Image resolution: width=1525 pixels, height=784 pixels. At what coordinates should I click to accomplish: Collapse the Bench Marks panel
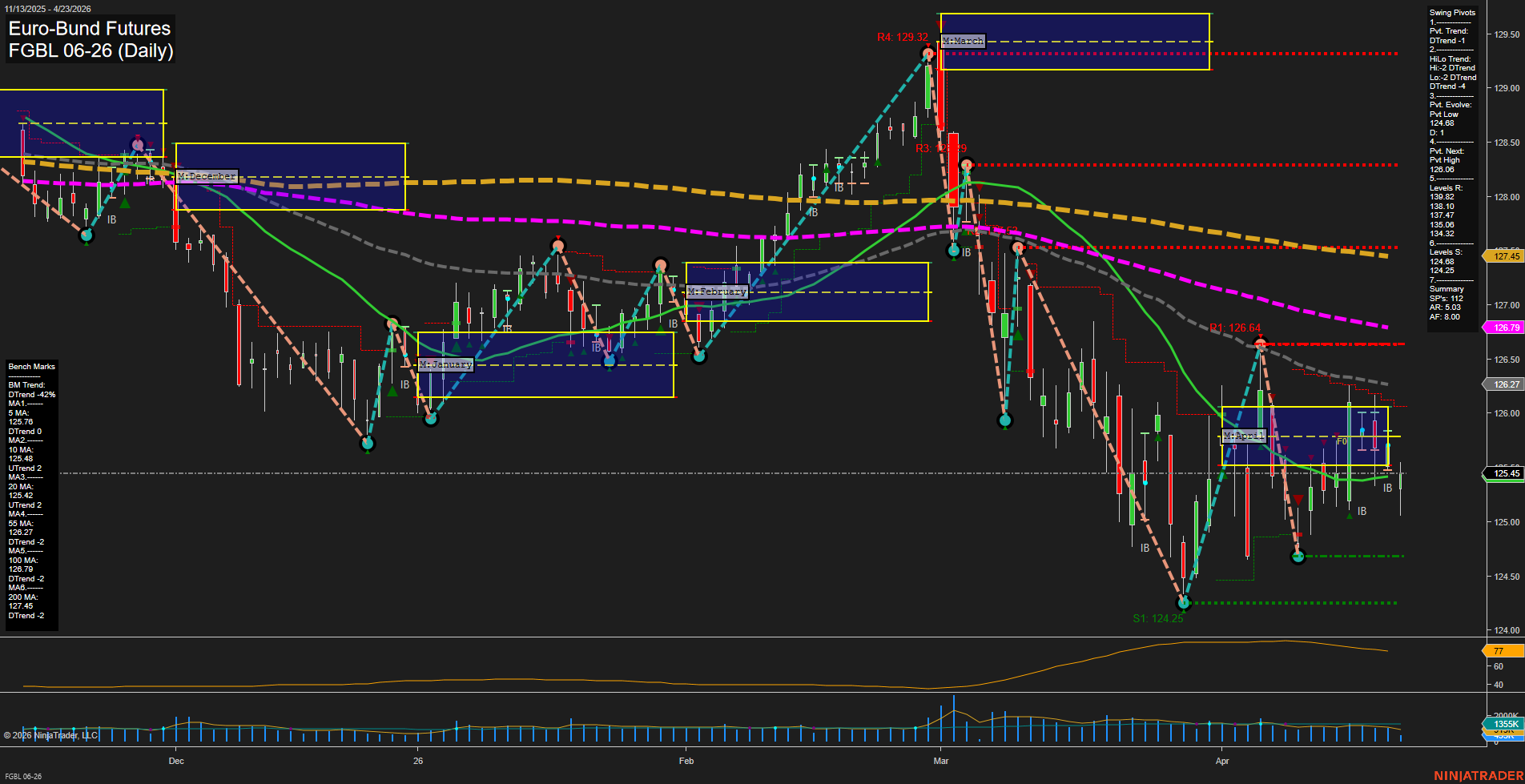(x=30, y=366)
